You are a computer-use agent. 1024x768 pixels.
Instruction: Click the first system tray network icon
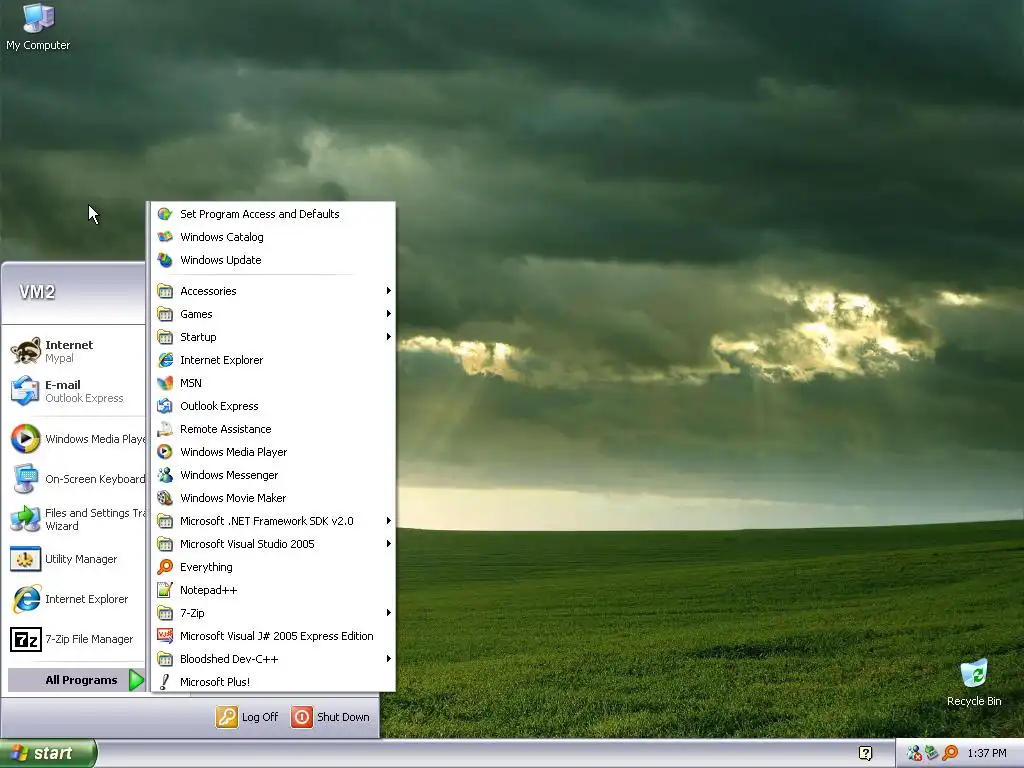click(914, 753)
